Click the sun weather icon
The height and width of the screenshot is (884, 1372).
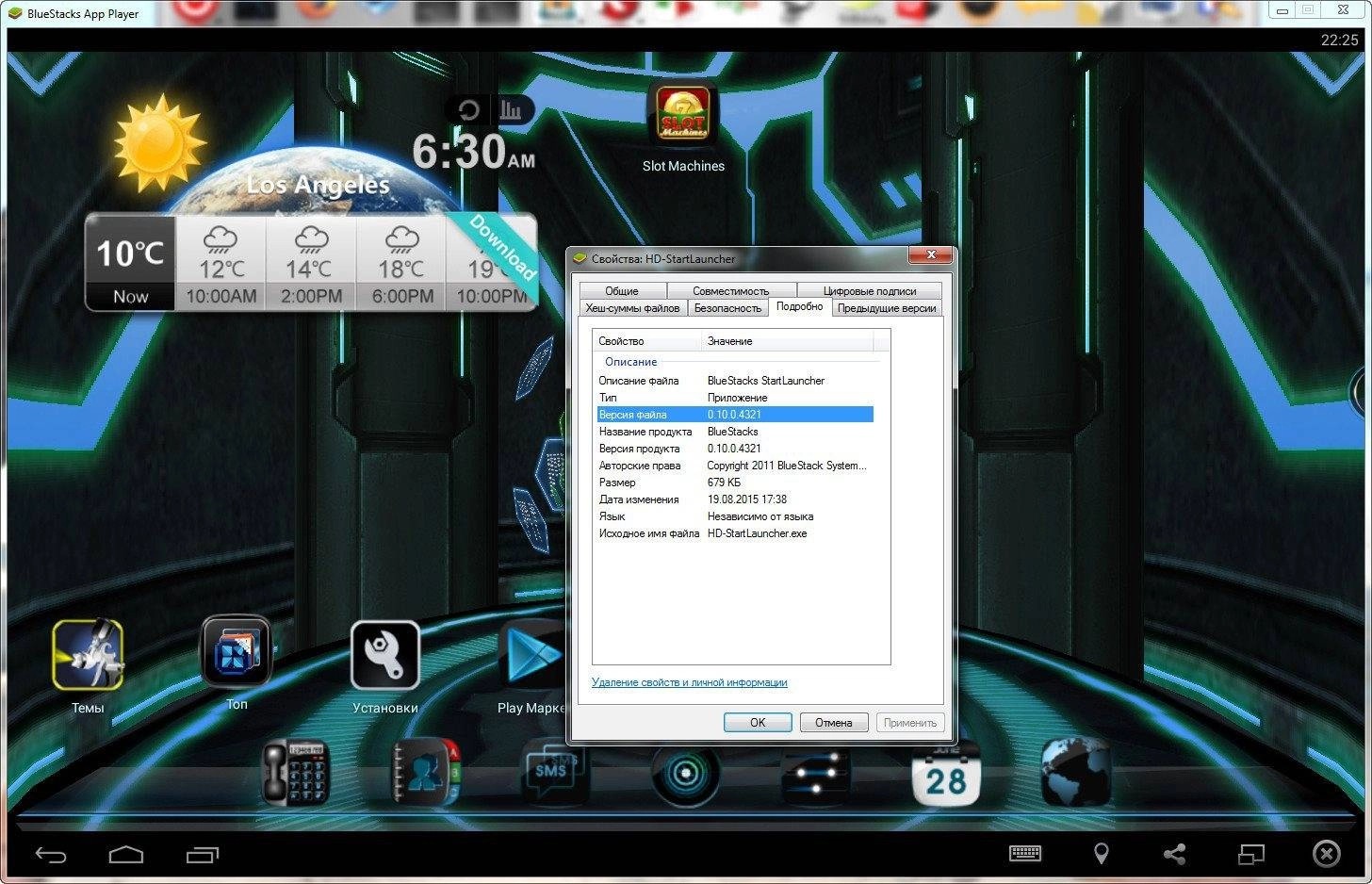159,142
